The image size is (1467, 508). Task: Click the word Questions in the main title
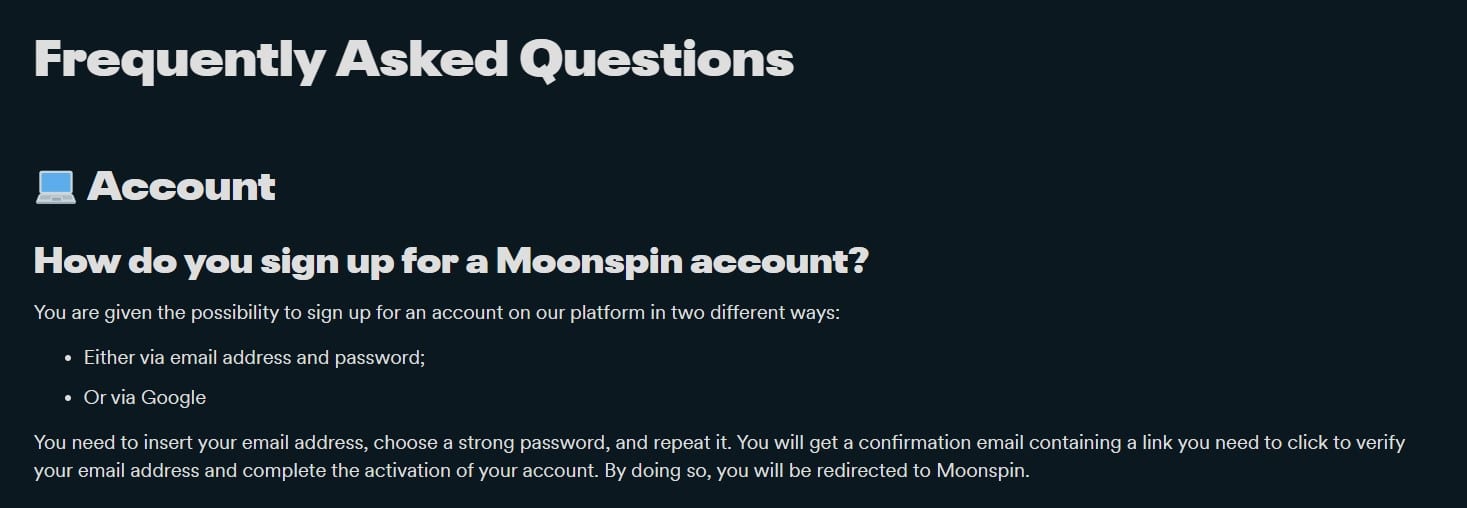(x=657, y=60)
